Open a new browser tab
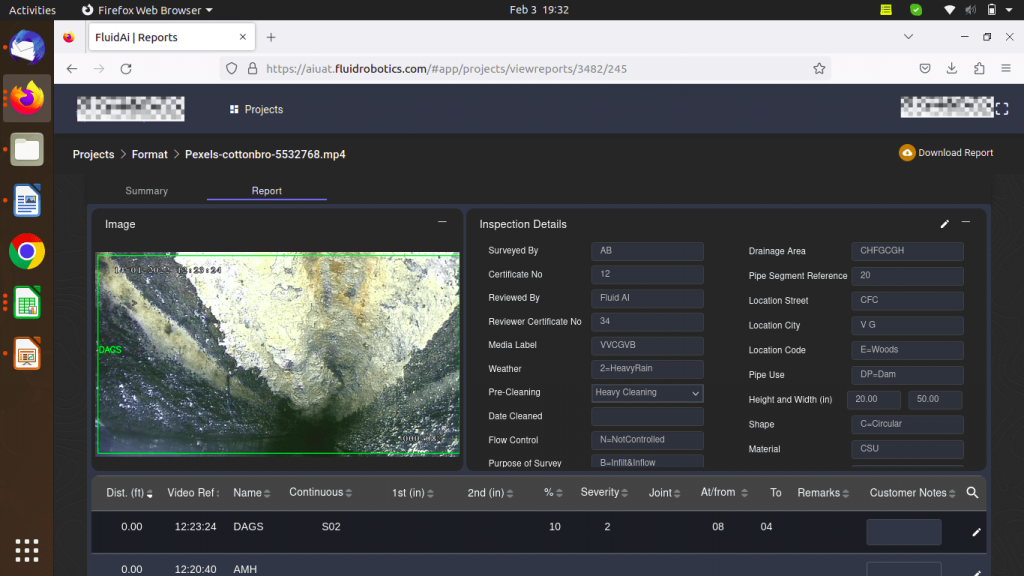The height and width of the screenshot is (576, 1024). click(271, 37)
